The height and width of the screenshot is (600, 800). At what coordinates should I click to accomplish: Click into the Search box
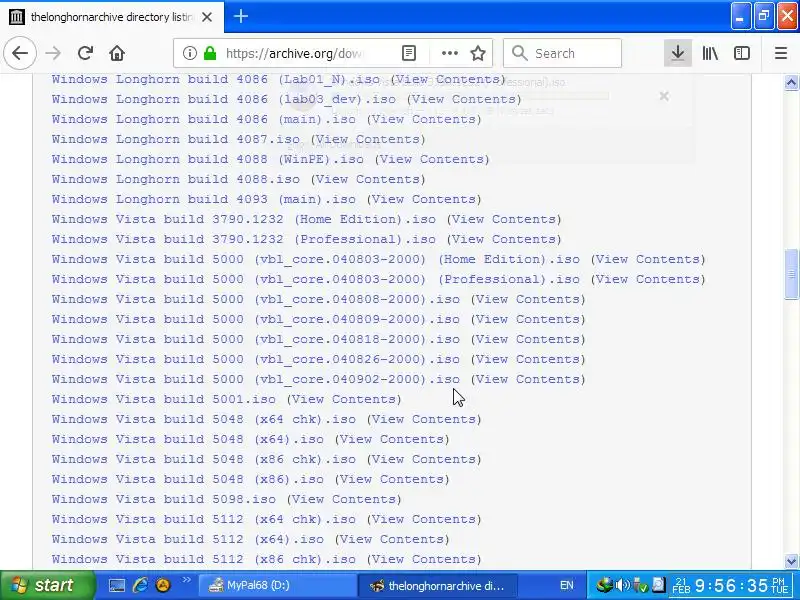coord(562,53)
